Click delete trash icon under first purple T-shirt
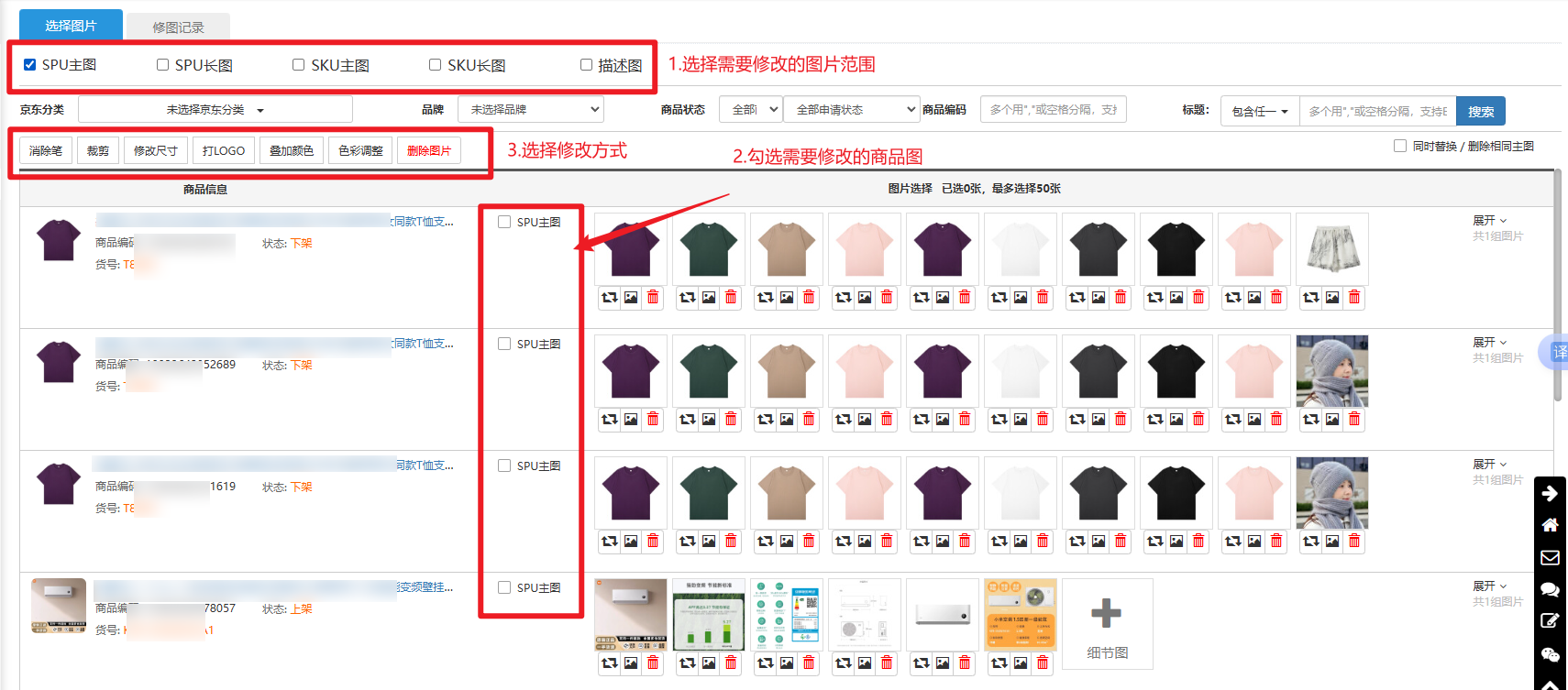The height and width of the screenshot is (690, 1568). 653,297
